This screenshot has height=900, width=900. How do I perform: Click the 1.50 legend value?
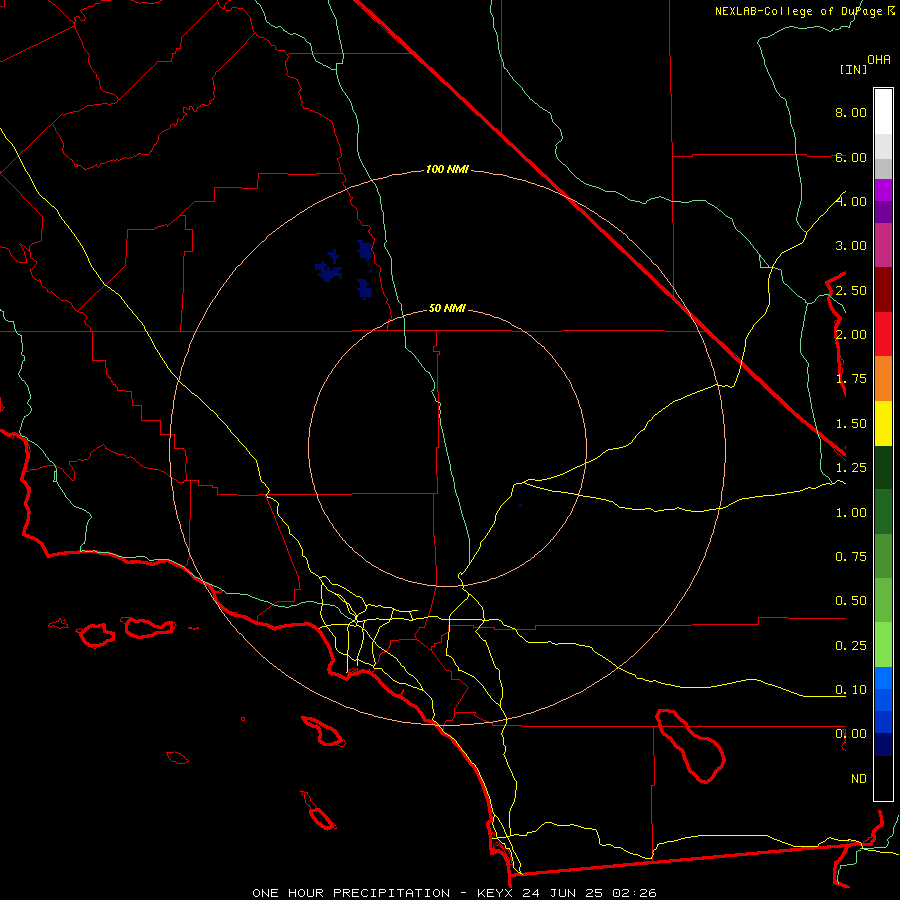(851, 424)
